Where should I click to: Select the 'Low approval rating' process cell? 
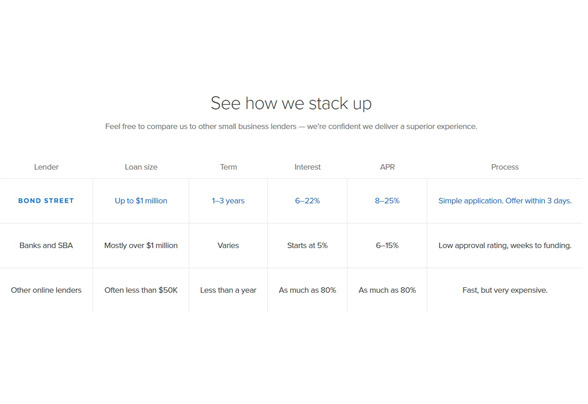click(505, 245)
